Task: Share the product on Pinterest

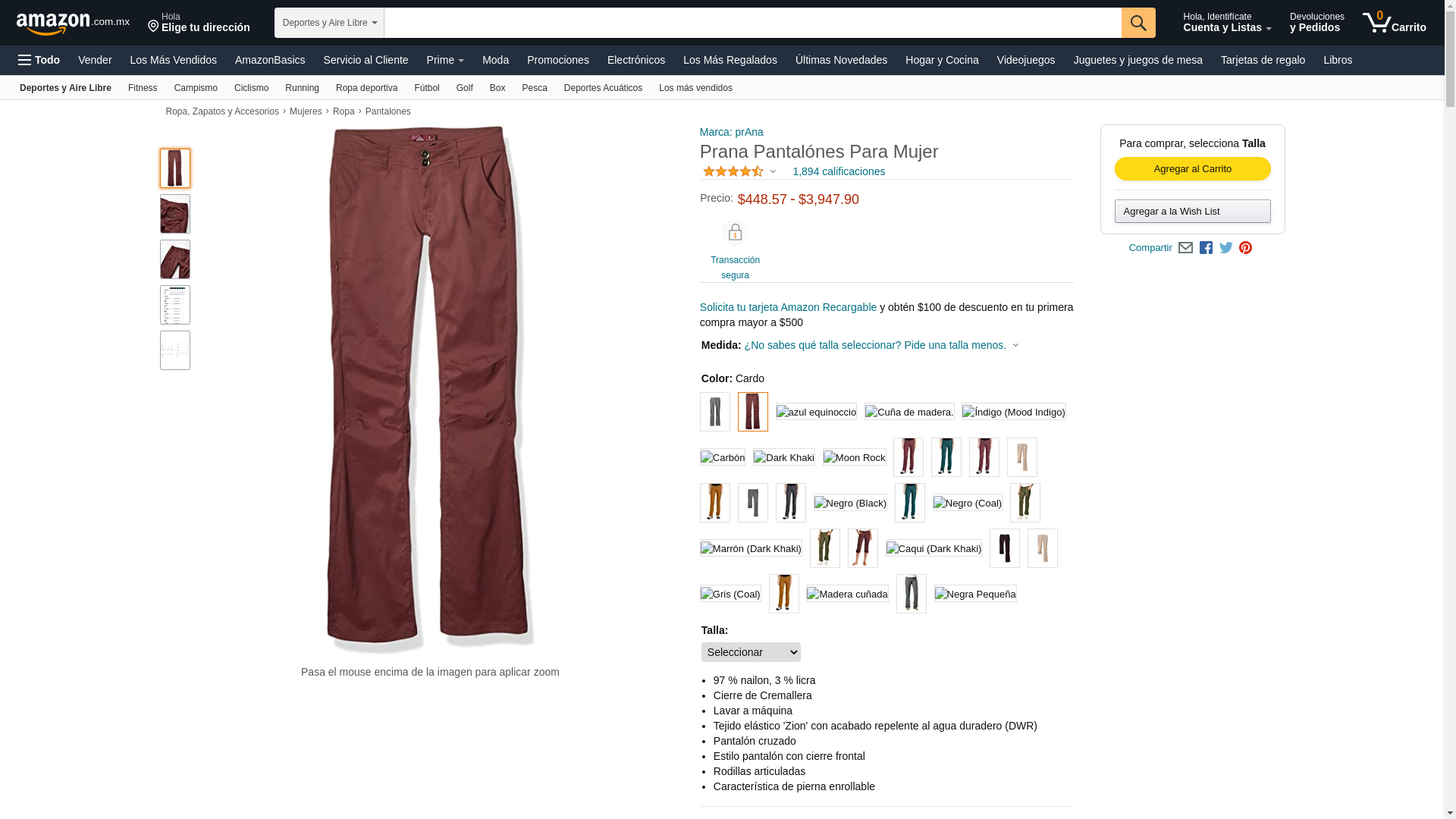Action: click(x=1246, y=248)
